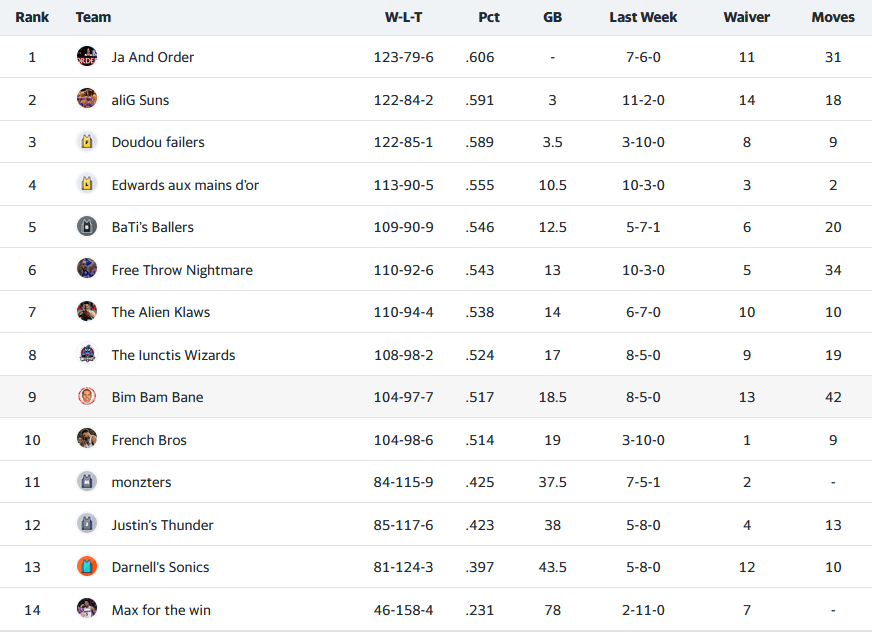872x633 pixels.
Task: Click the Darnell's Sonics orange jersey icon
Action: coord(87,567)
